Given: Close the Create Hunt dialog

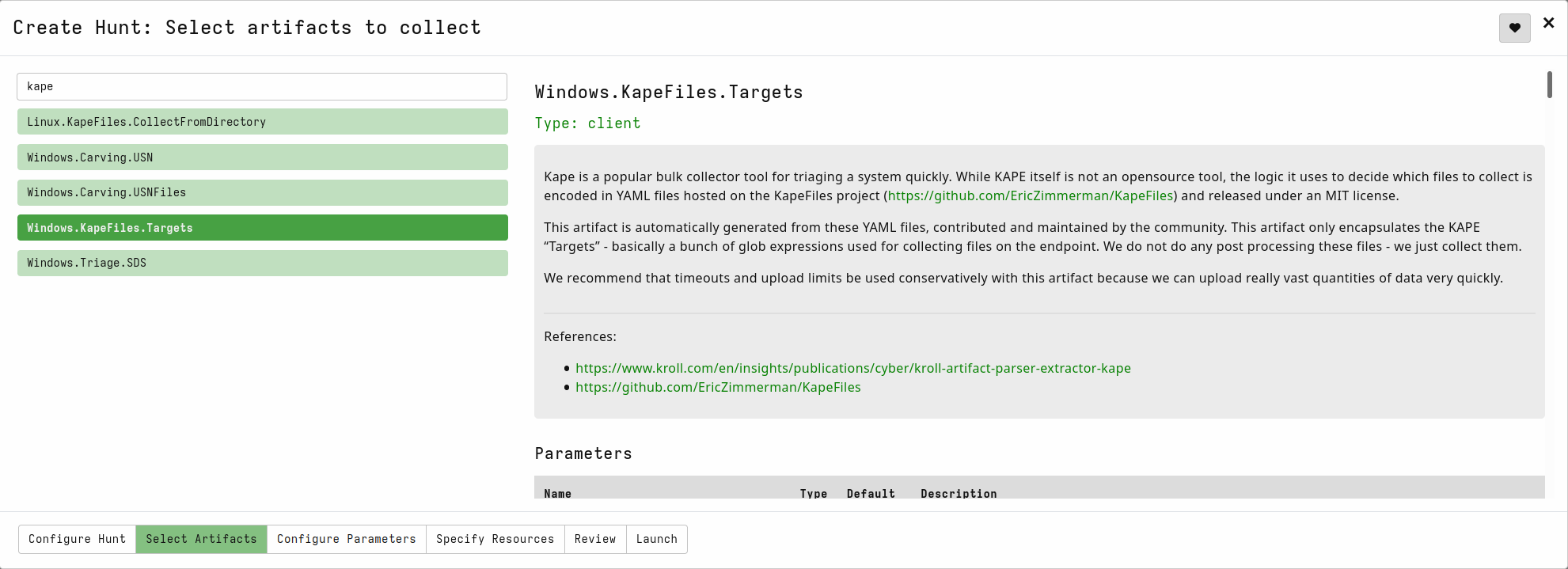Looking at the screenshot, I should coord(1549,23).
